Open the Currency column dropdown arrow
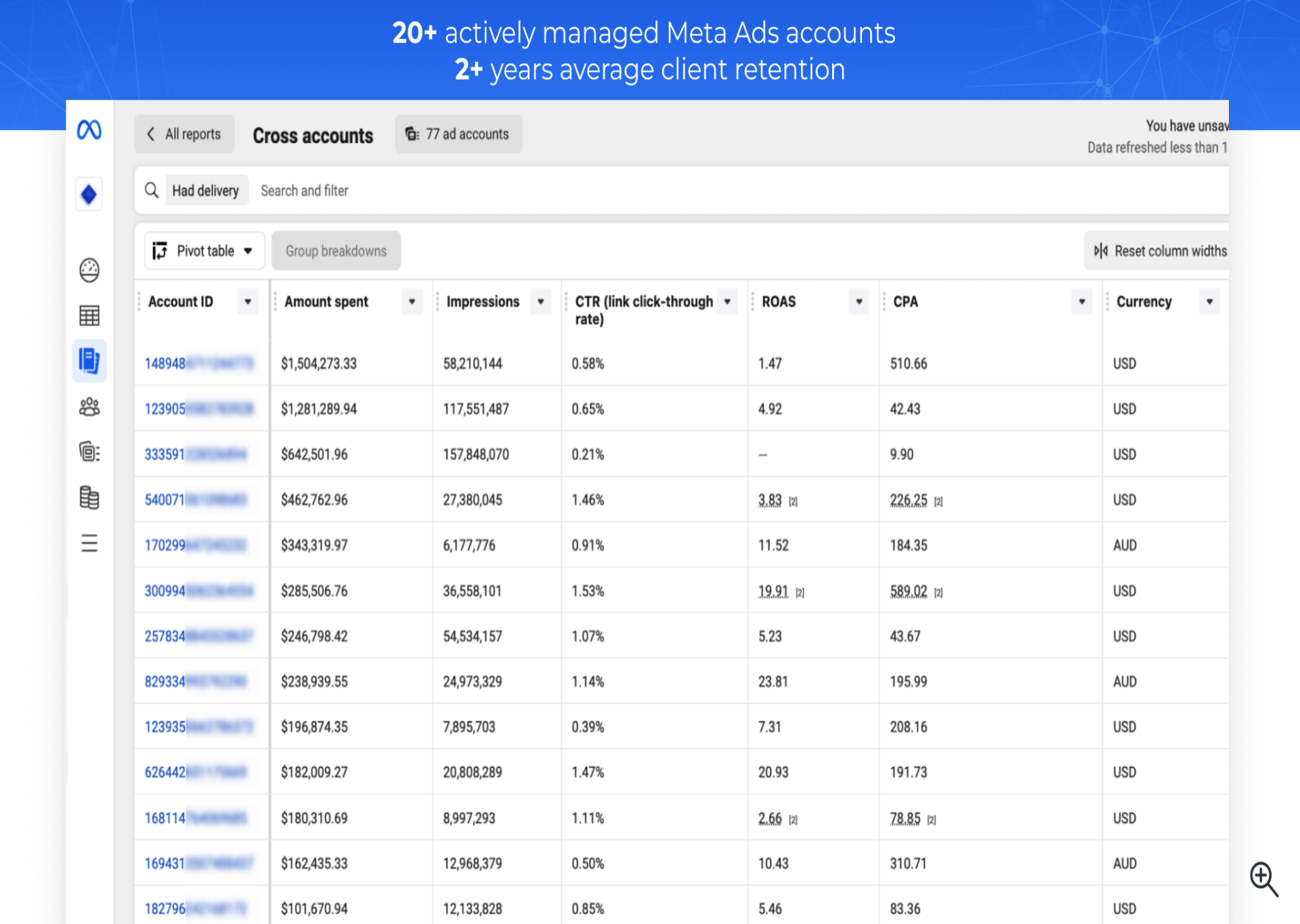The height and width of the screenshot is (924, 1300). 1209,302
